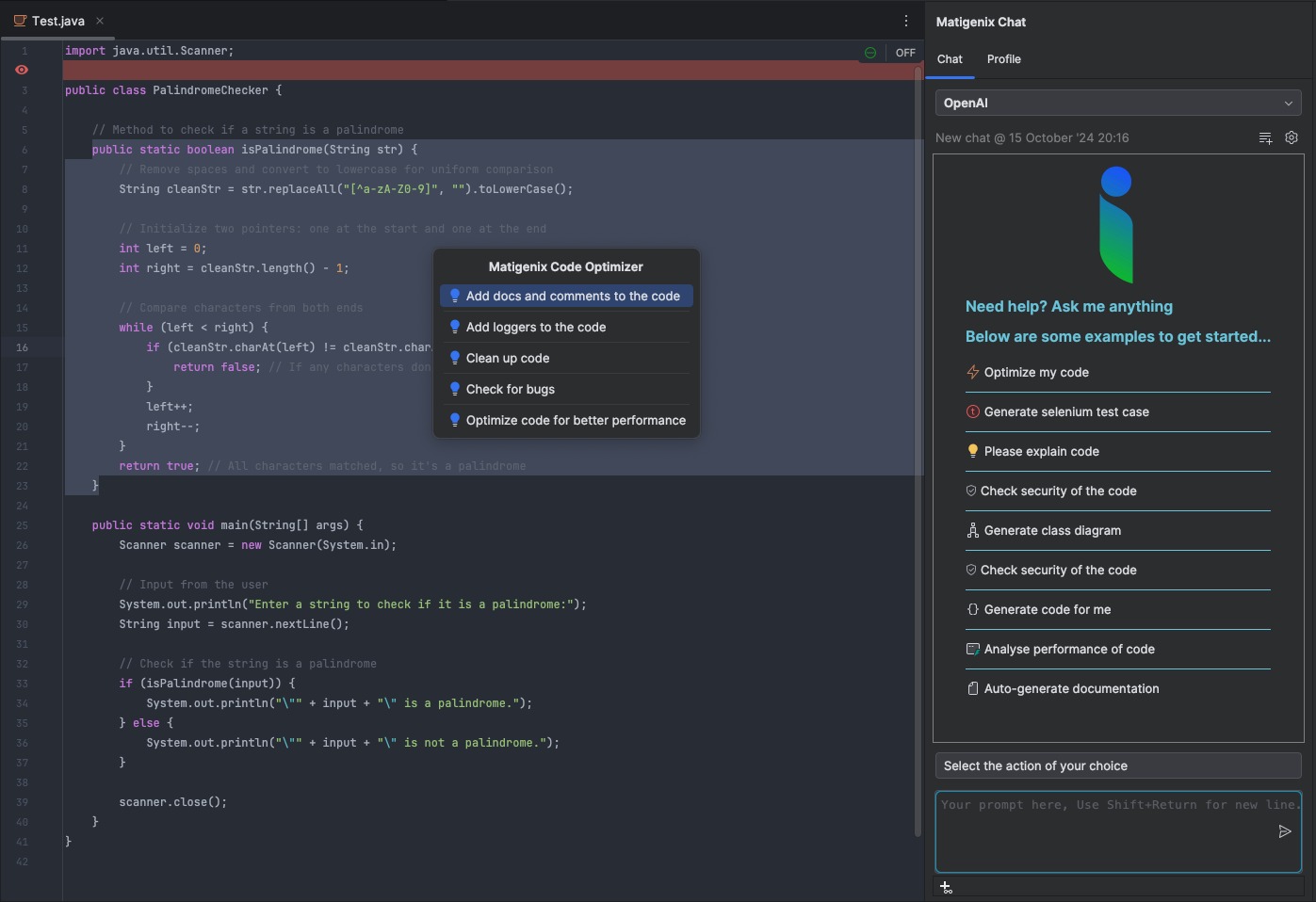This screenshot has height=902, width=1316.
Task: Click yellow bulb next to Please explain code
Action: 973,451
